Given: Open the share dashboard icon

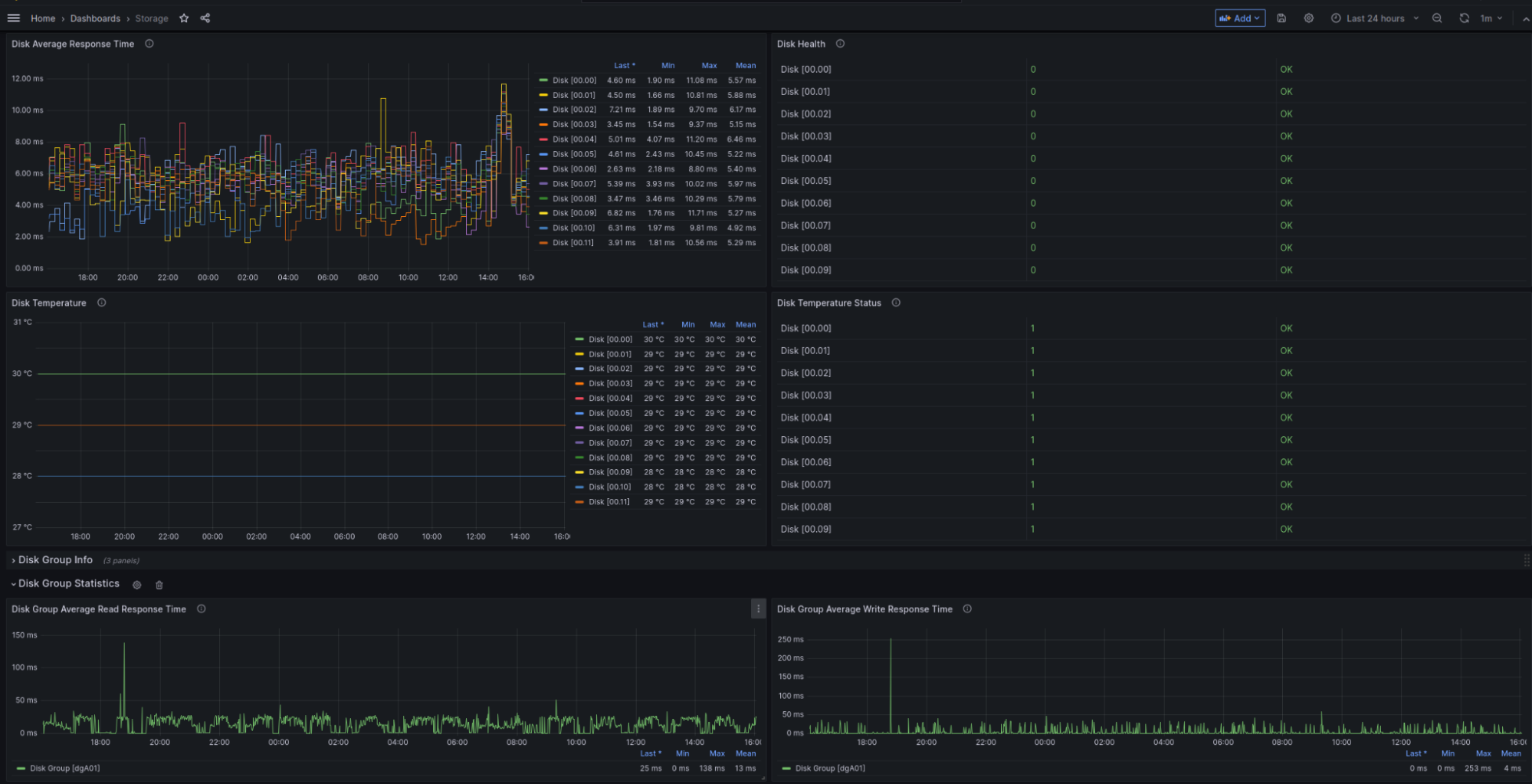Looking at the screenshot, I should click(x=205, y=18).
